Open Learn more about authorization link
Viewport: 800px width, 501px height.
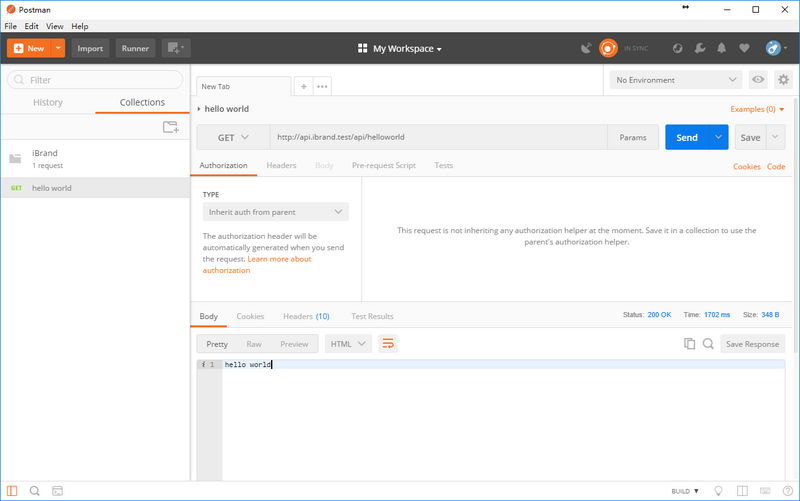point(257,264)
